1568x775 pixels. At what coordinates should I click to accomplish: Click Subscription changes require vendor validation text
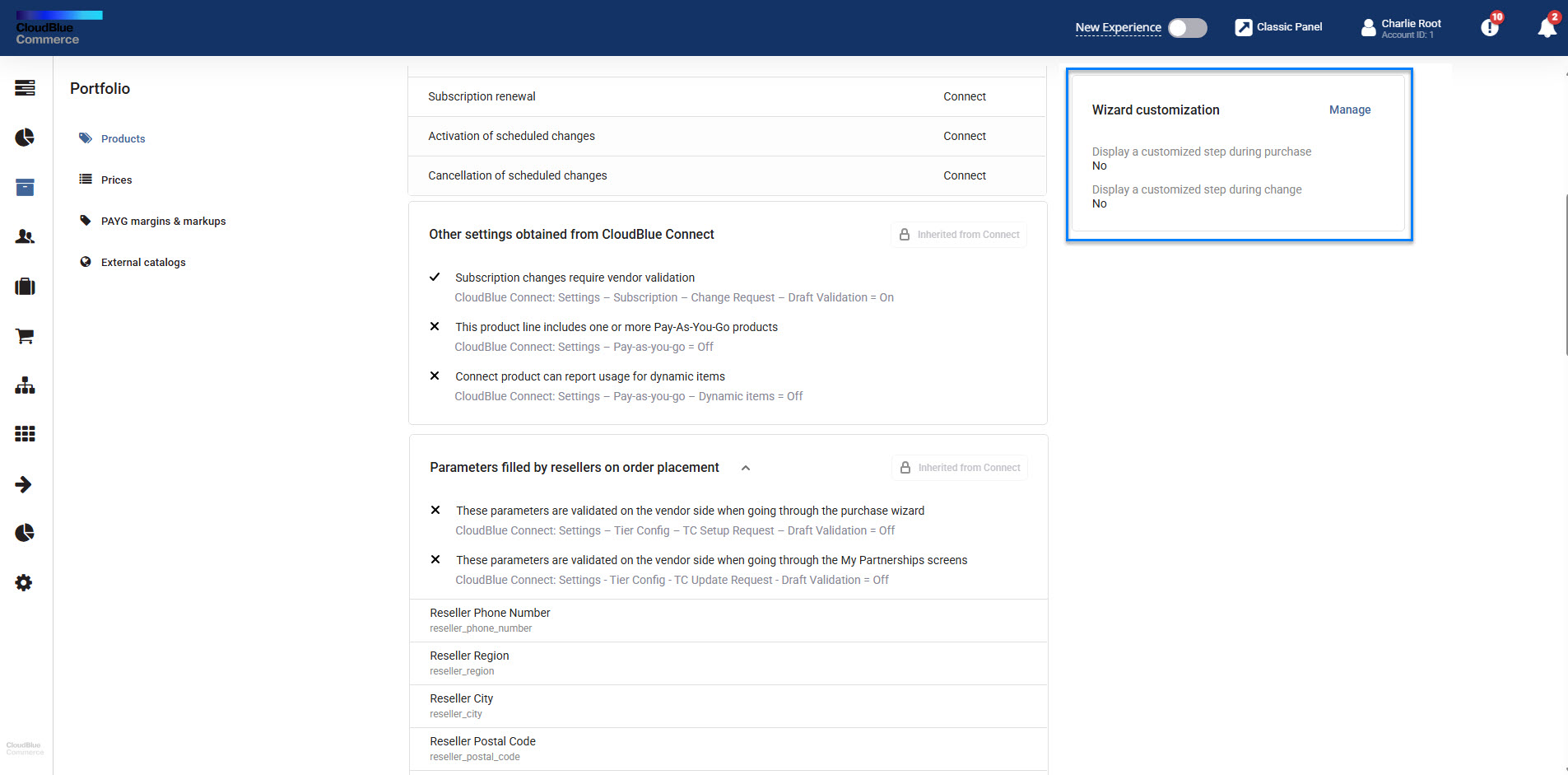click(x=575, y=278)
